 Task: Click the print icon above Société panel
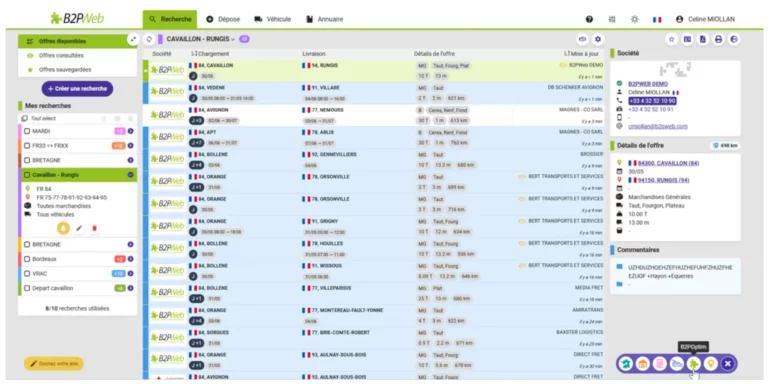click(x=718, y=40)
